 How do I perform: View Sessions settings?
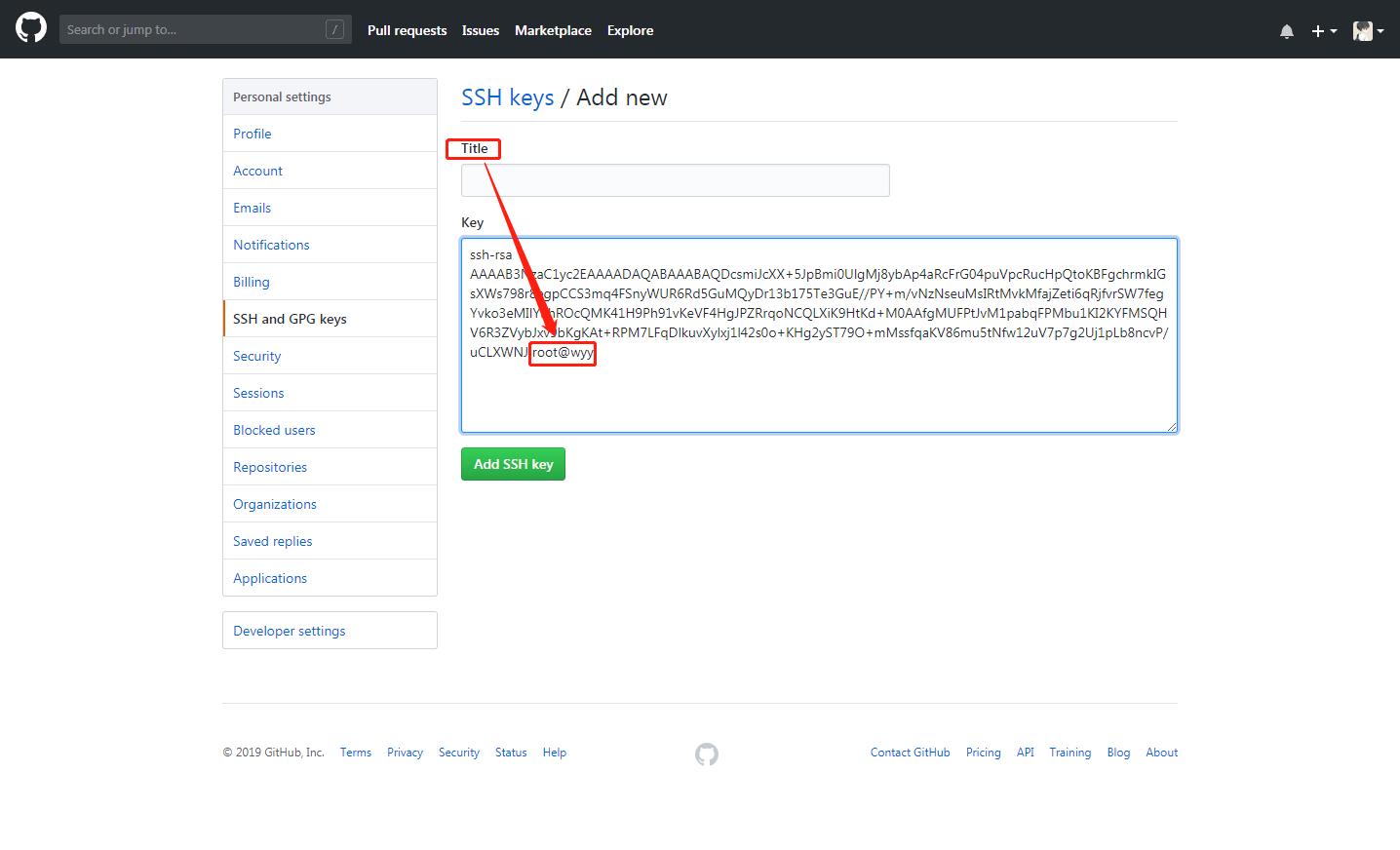click(x=330, y=393)
